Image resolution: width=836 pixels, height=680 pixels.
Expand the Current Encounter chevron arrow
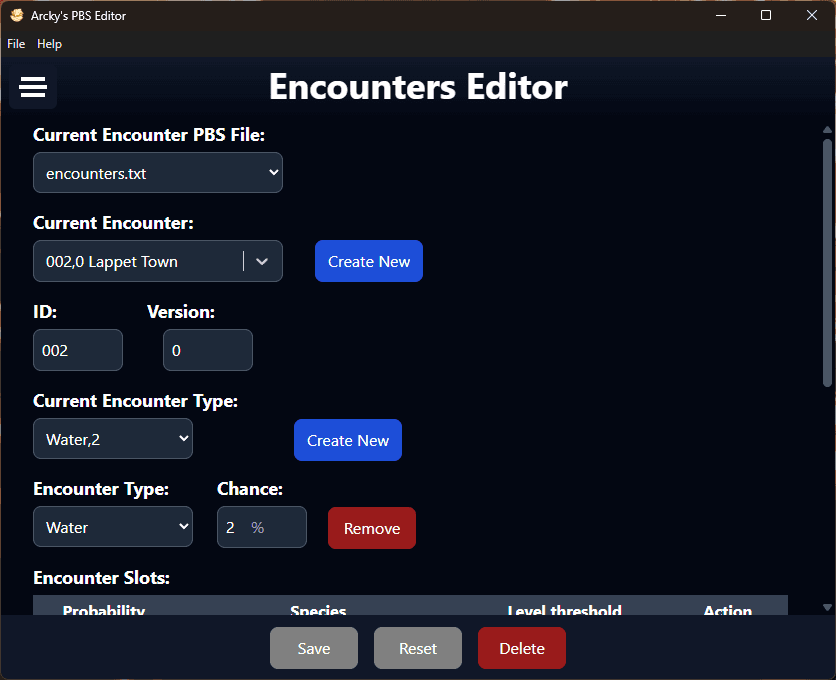[262, 261]
